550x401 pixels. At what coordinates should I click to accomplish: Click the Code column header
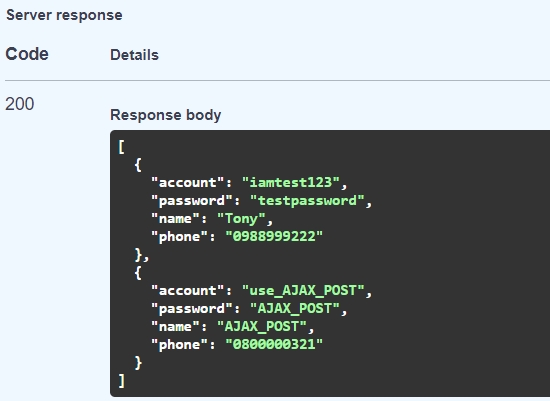coord(27,54)
